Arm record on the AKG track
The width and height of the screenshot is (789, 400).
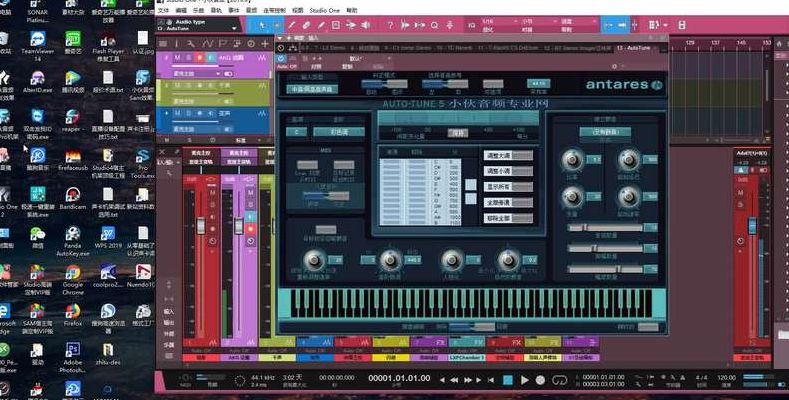(x=199, y=58)
